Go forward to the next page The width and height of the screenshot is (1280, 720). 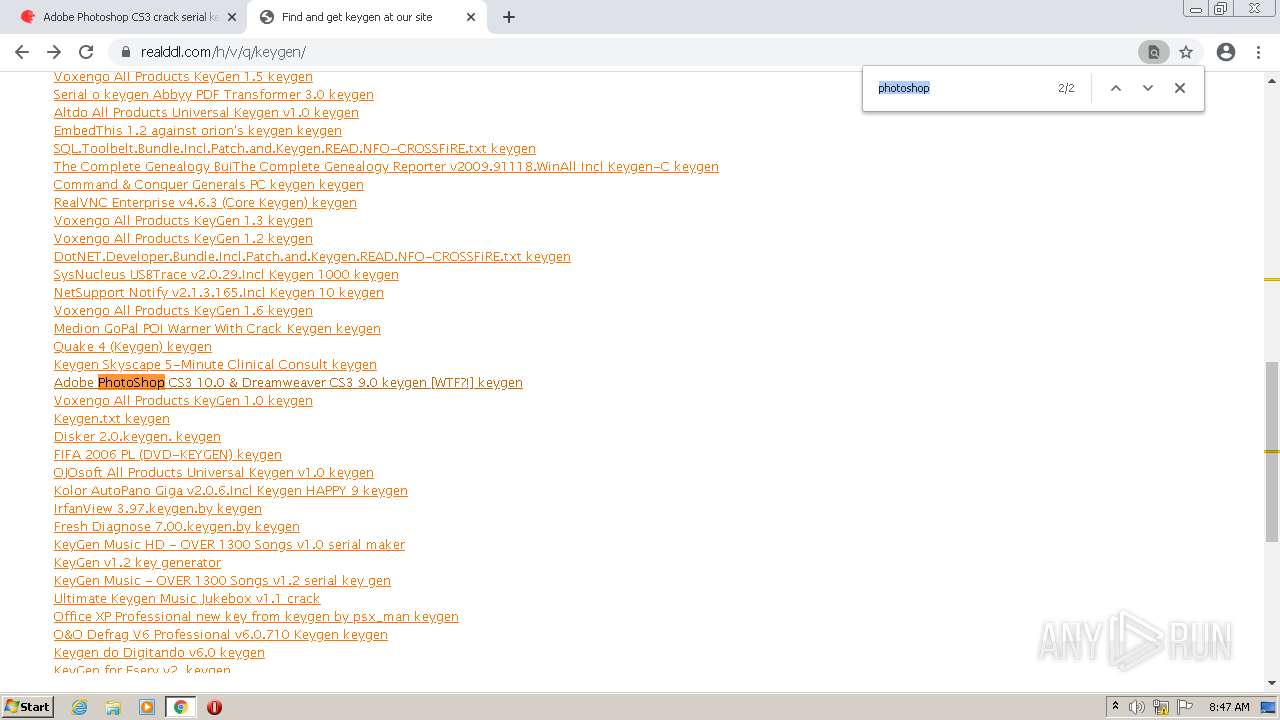54,52
